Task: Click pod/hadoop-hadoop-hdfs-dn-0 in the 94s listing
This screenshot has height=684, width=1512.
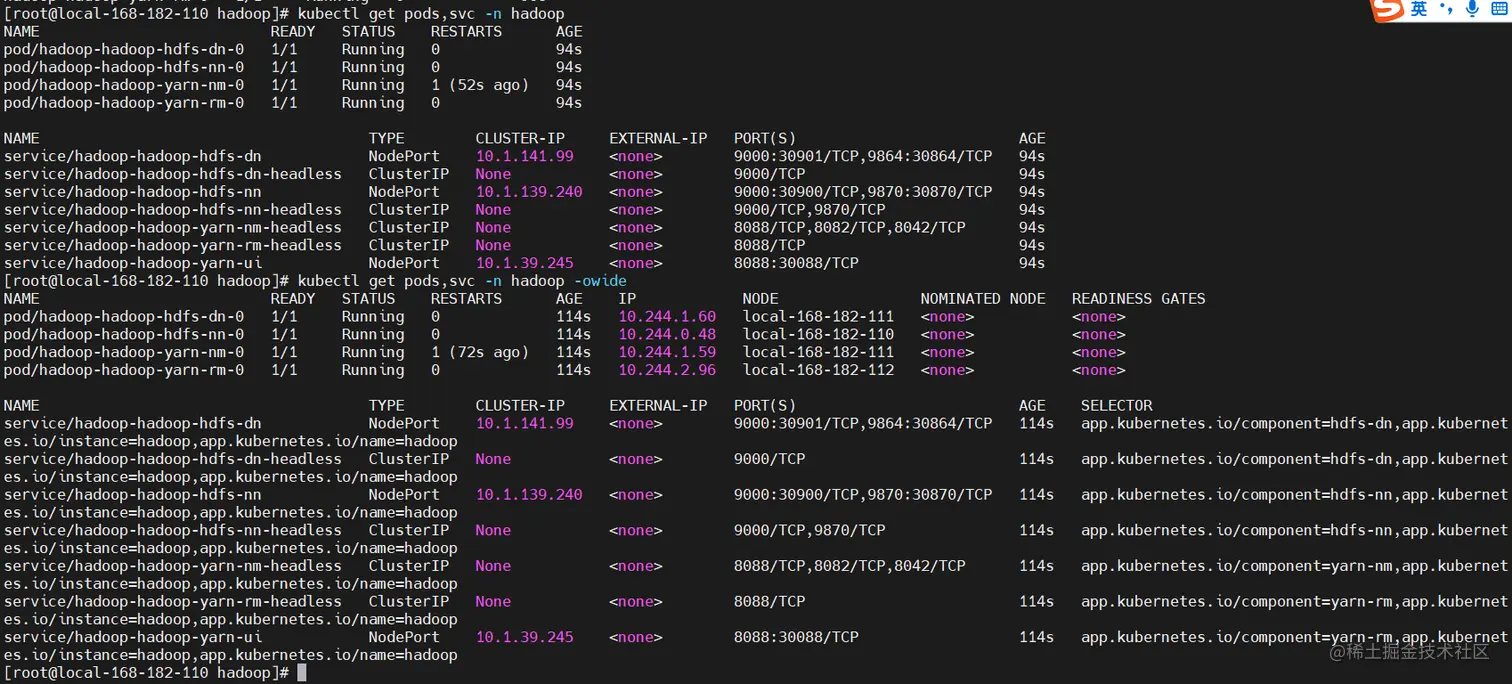Action: click(x=124, y=50)
